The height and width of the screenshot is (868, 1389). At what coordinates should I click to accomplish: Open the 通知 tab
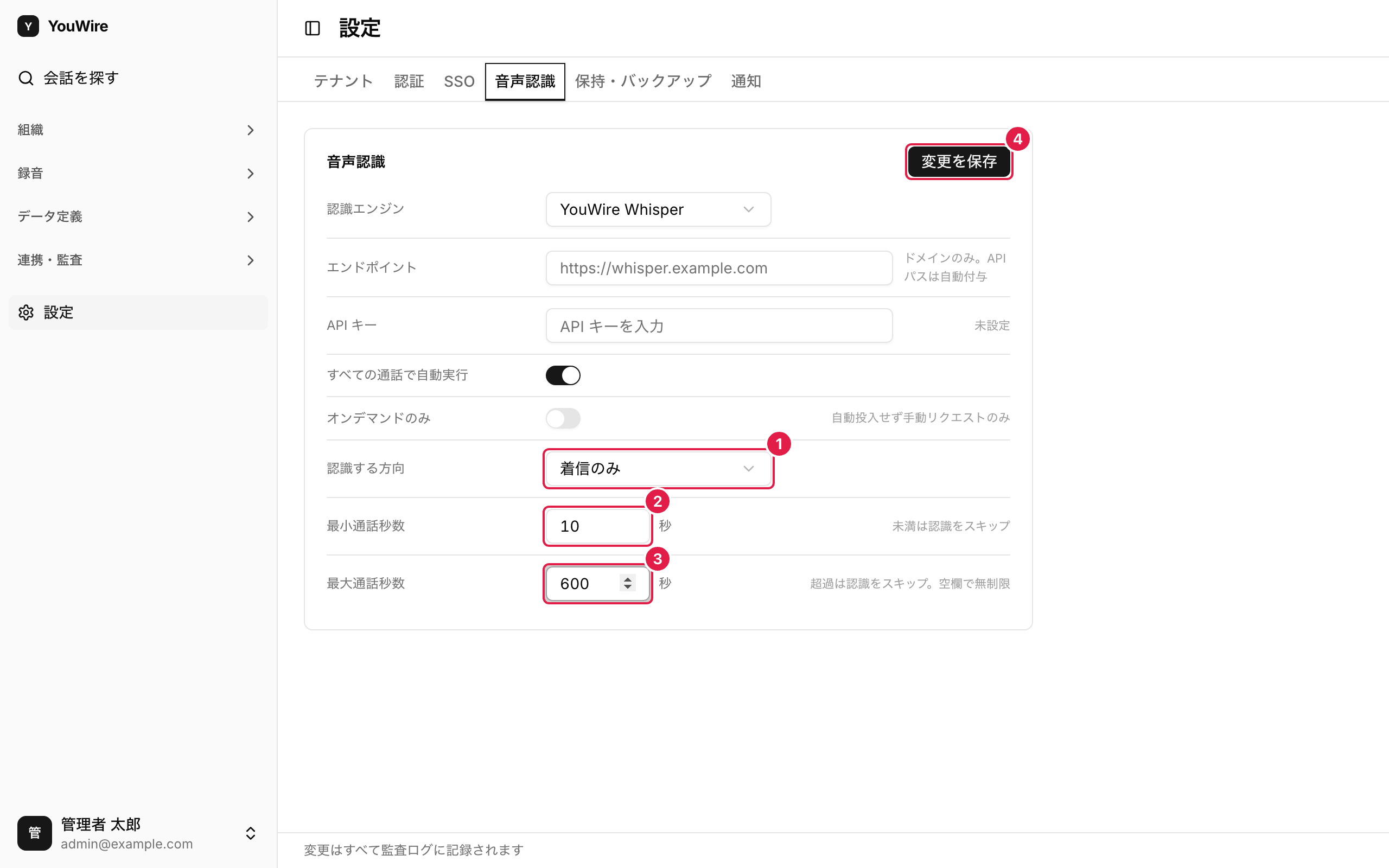pos(746,81)
